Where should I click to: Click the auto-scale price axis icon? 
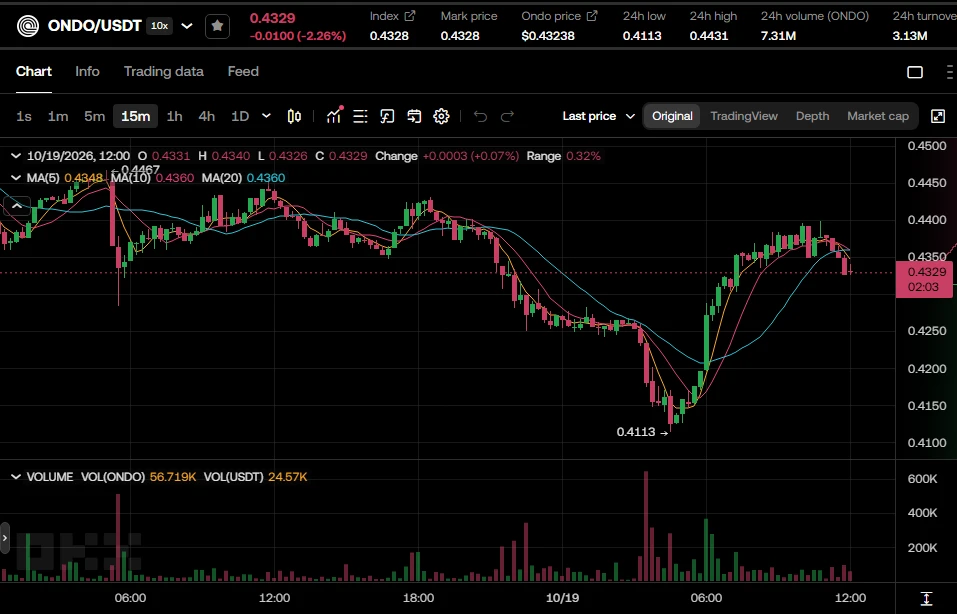[x=926, y=598]
